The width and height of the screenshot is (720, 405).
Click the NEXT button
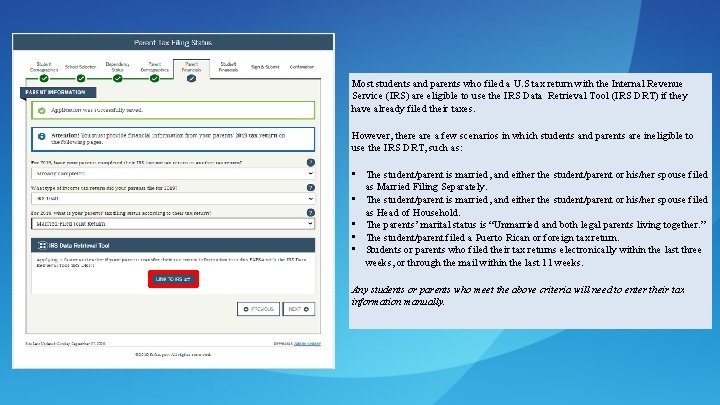[x=299, y=309]
